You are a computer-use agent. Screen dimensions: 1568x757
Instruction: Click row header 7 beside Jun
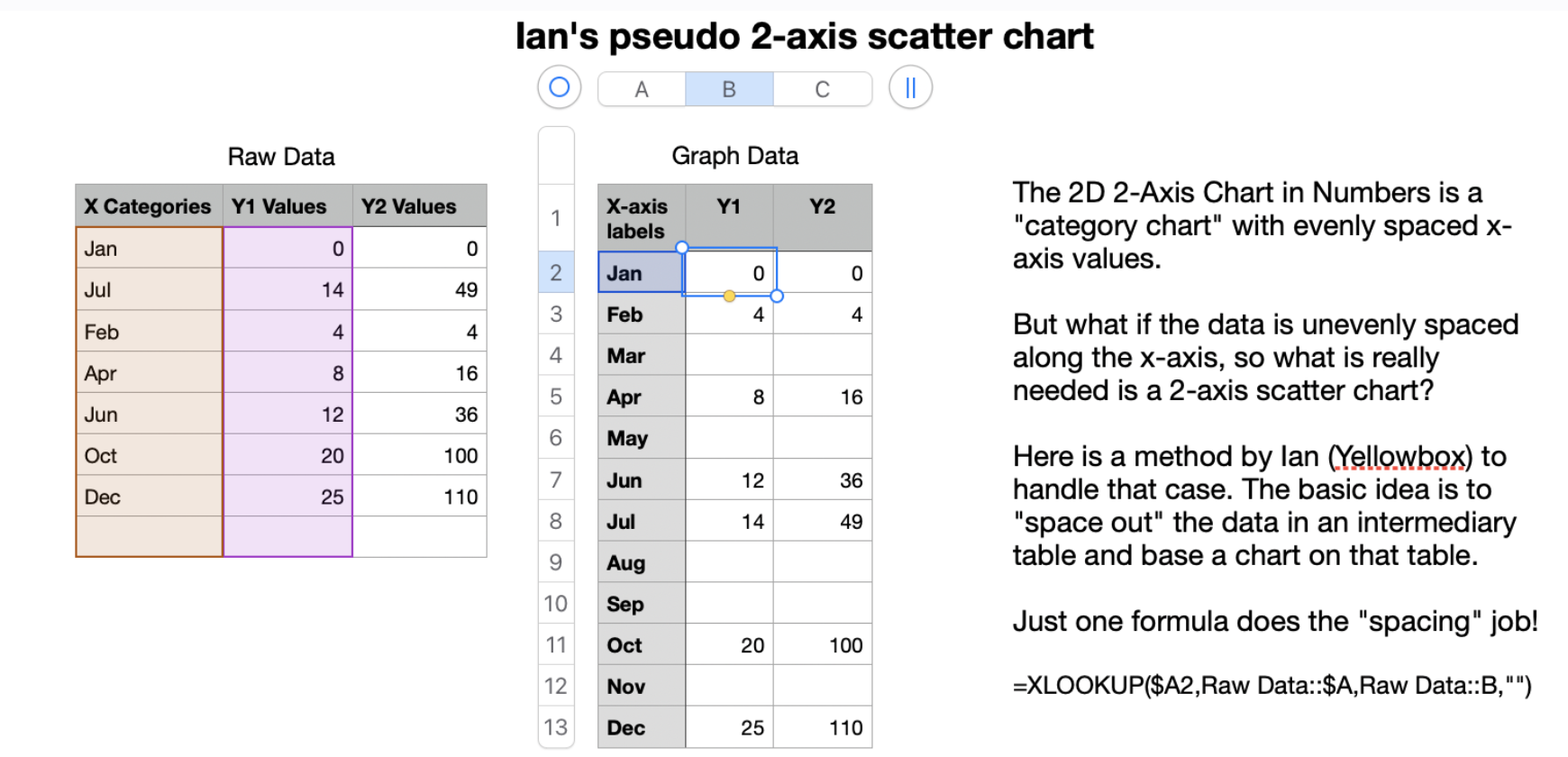tap(556, 479)
